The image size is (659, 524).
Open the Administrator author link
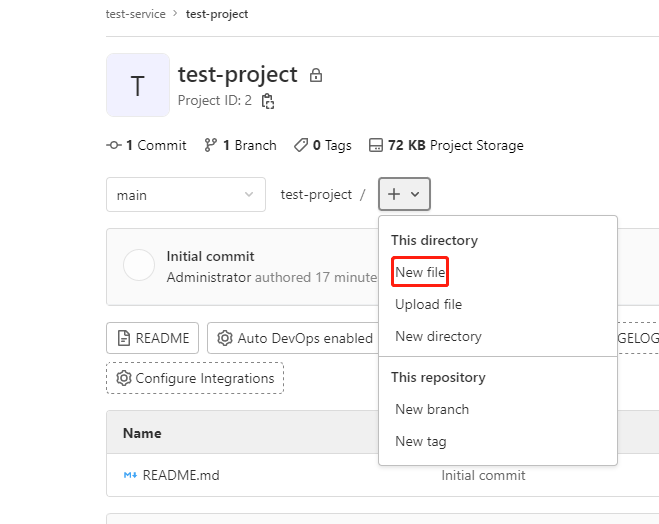[x=209, y=277]
